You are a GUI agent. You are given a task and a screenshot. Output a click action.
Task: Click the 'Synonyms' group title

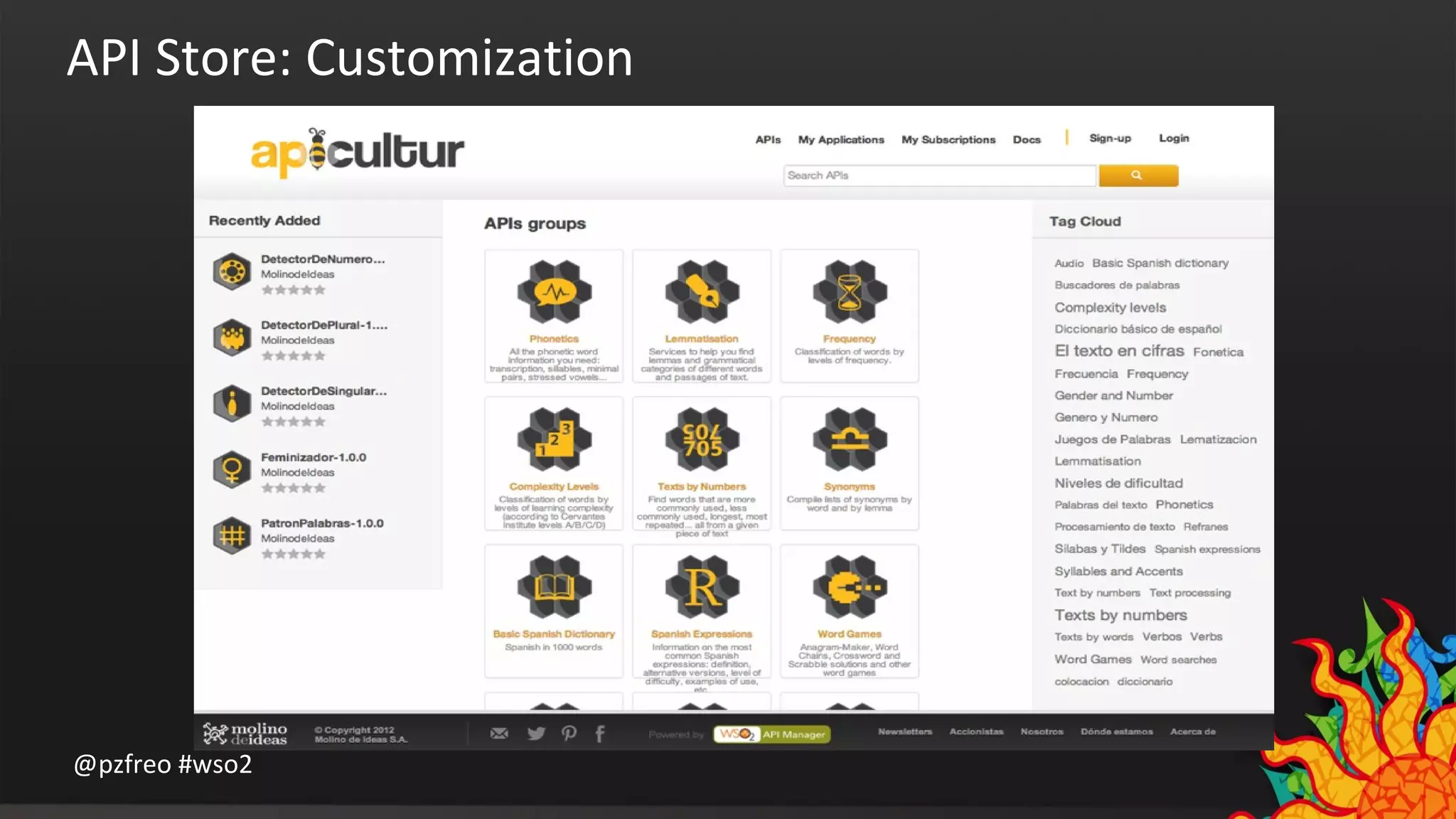click(x=850, y=487)
